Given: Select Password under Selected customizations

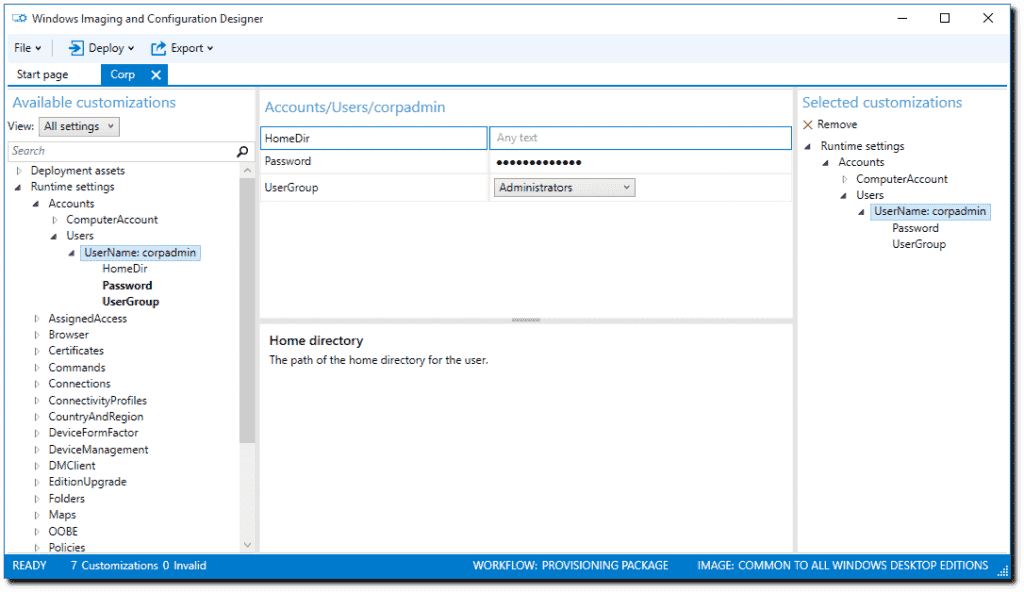Looking at the screenshot, I should [915, 228].
